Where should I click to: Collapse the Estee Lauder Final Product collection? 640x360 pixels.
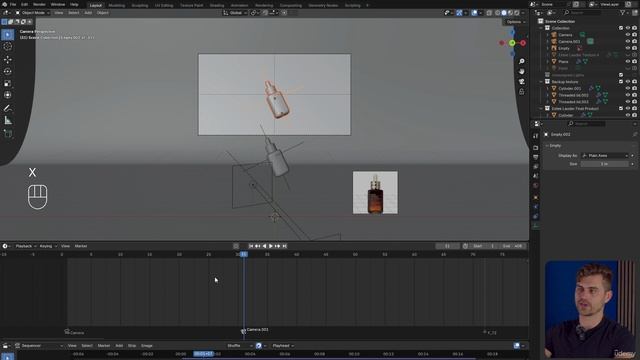(542, 109)
